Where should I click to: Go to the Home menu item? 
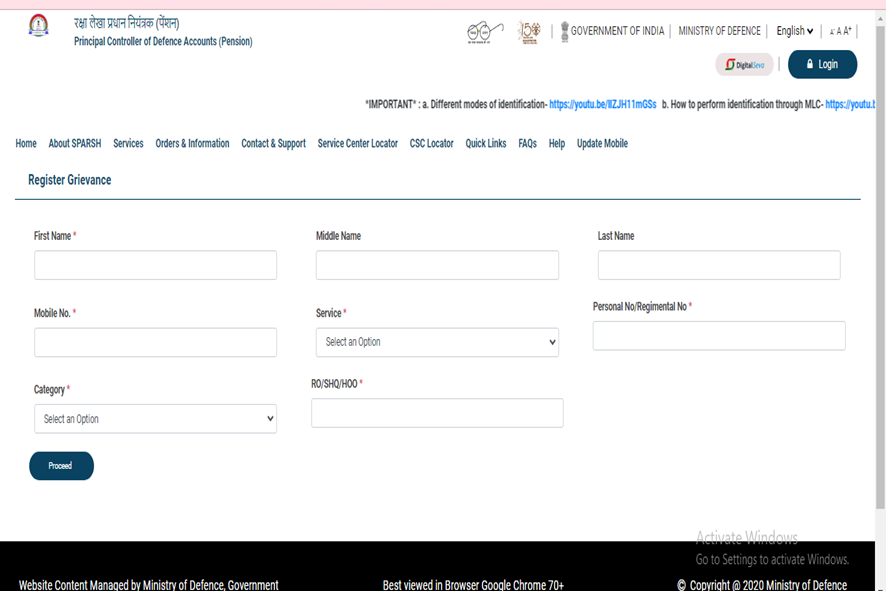click(x=26, y=144)
